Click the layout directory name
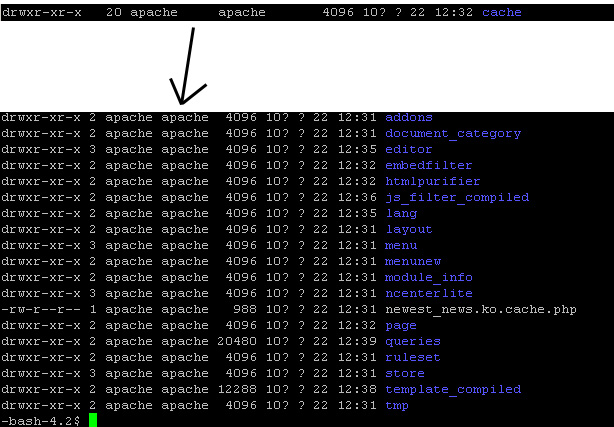 408,230
